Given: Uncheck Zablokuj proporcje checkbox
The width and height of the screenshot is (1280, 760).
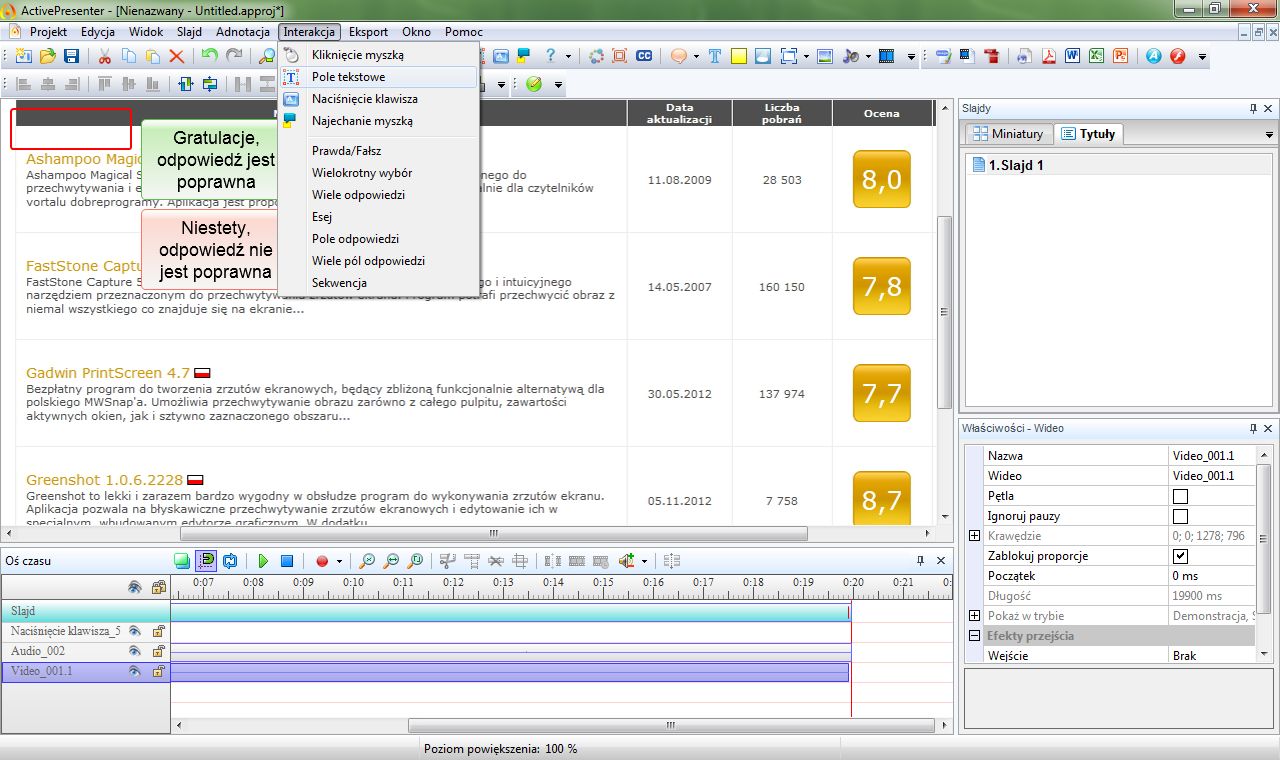Looking at the screenshot, I should pos(1180,556).
